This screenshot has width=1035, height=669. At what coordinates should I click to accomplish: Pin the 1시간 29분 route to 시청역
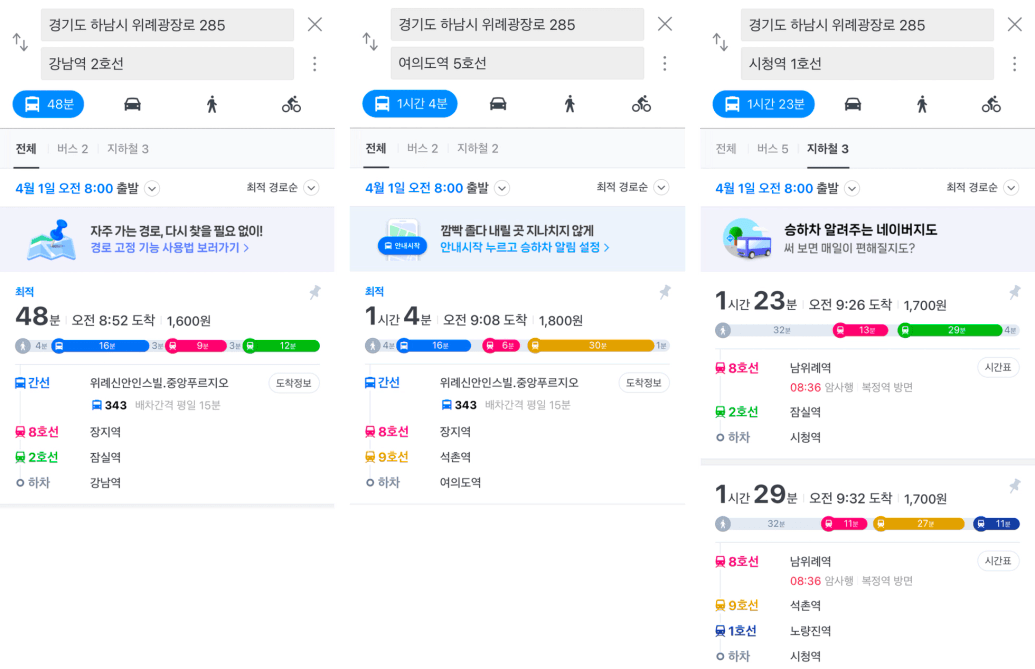coord(1015,486)
